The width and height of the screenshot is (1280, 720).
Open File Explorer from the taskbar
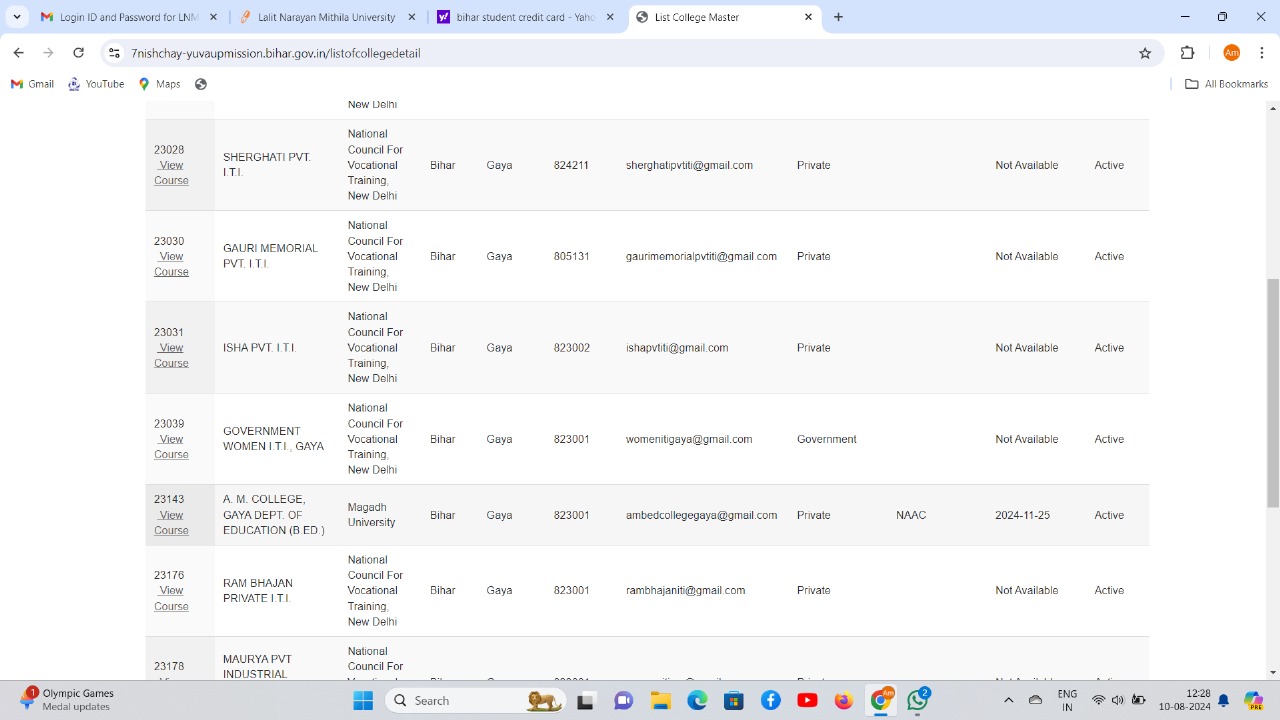point(660,701)
